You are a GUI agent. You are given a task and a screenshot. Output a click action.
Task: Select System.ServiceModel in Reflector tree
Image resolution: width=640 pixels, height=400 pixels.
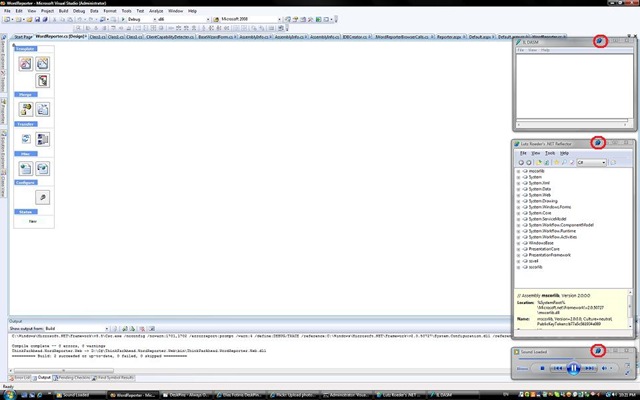547,219
